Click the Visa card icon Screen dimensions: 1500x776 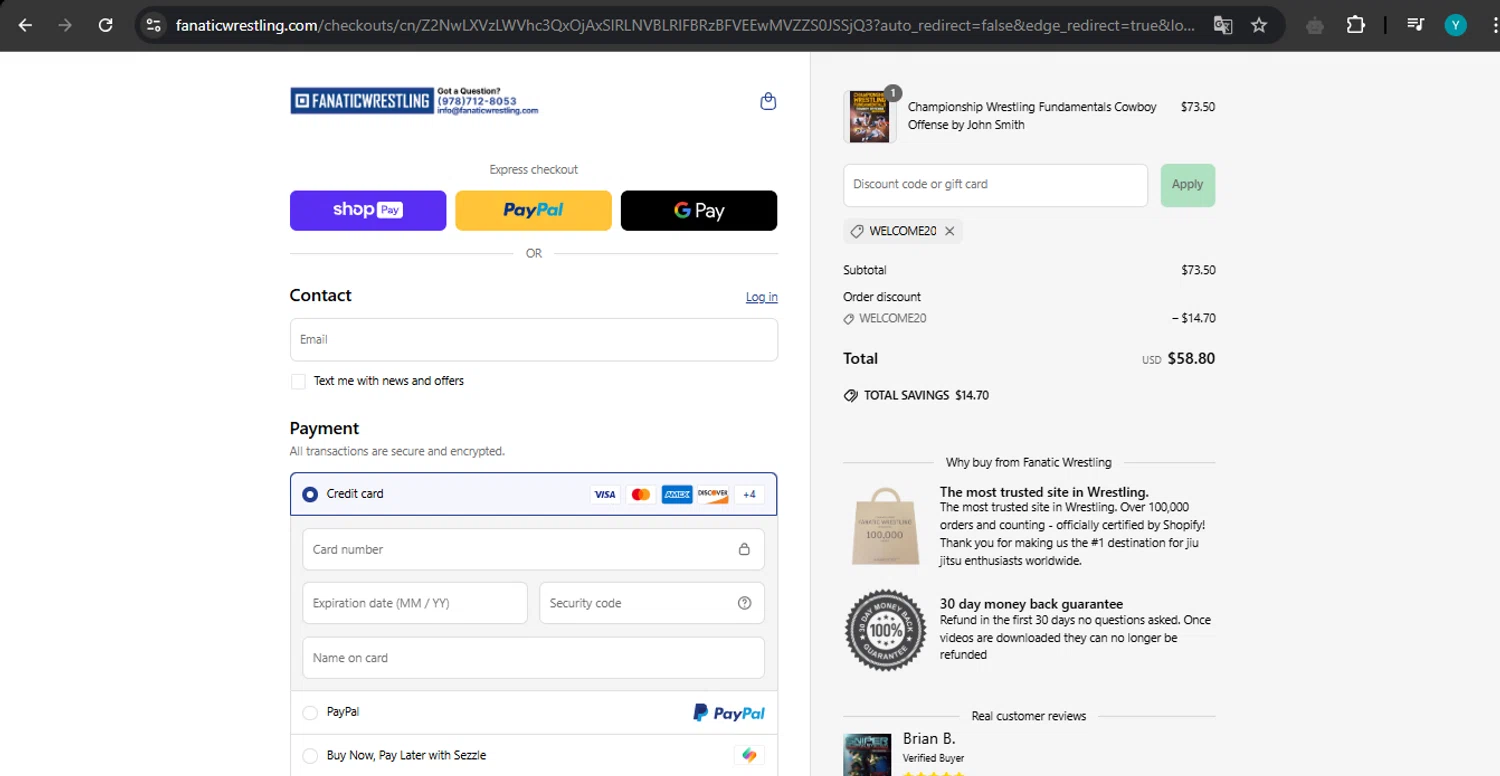[x=605, y=494]
